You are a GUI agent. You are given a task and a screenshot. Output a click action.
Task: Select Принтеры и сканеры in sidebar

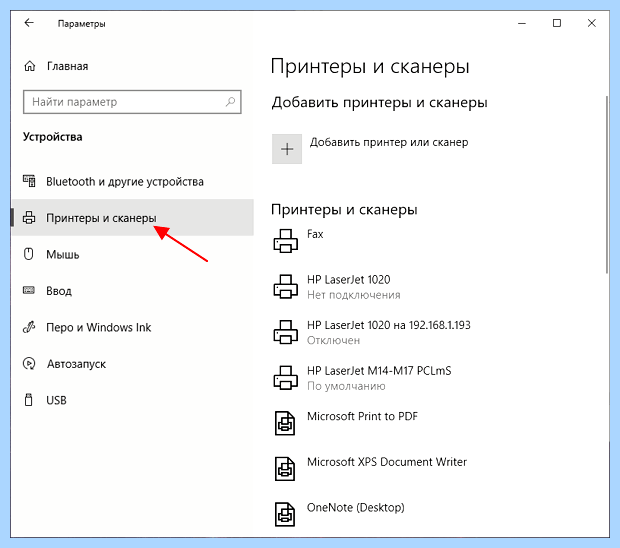[133, 217]
